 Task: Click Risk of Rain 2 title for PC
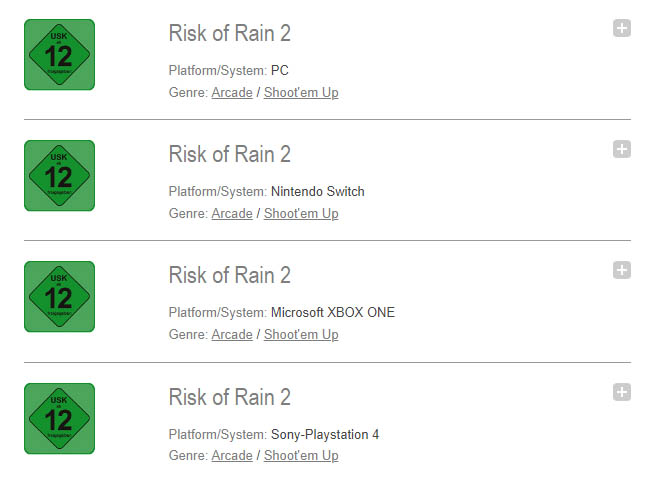coord(230,33)
